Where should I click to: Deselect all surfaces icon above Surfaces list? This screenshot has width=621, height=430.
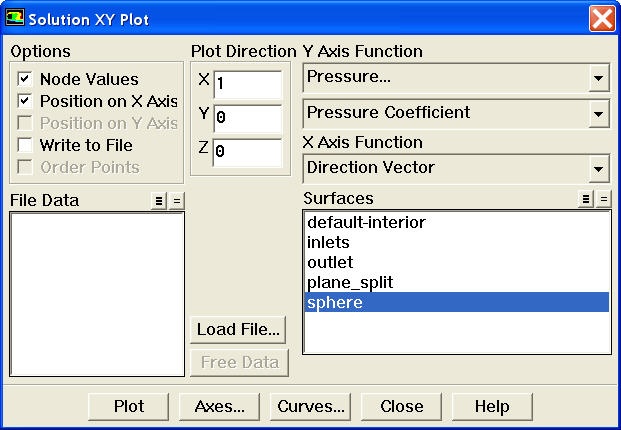[x=604, y=199]
